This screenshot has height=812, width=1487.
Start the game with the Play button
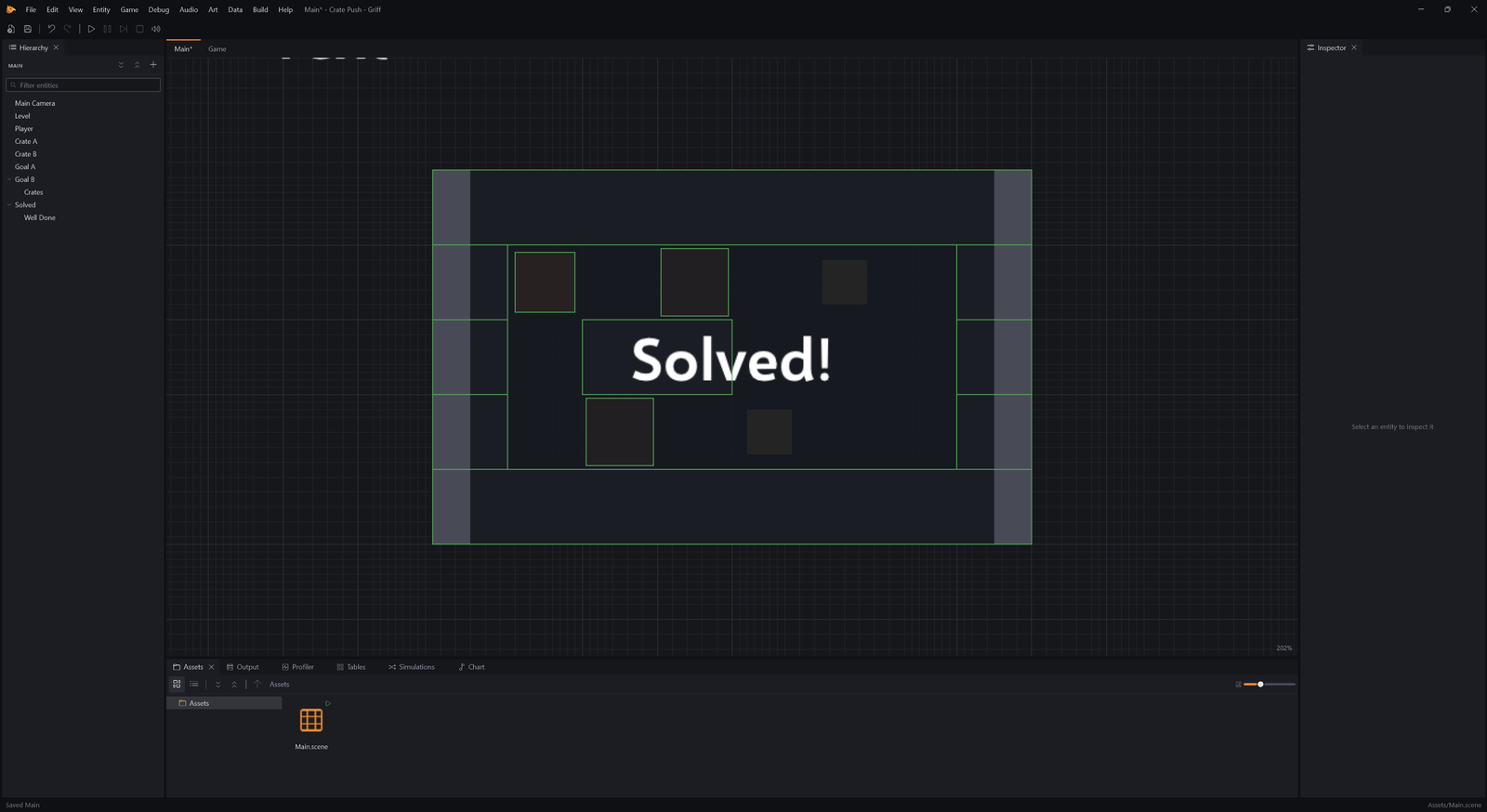click(x=91, y=29)
